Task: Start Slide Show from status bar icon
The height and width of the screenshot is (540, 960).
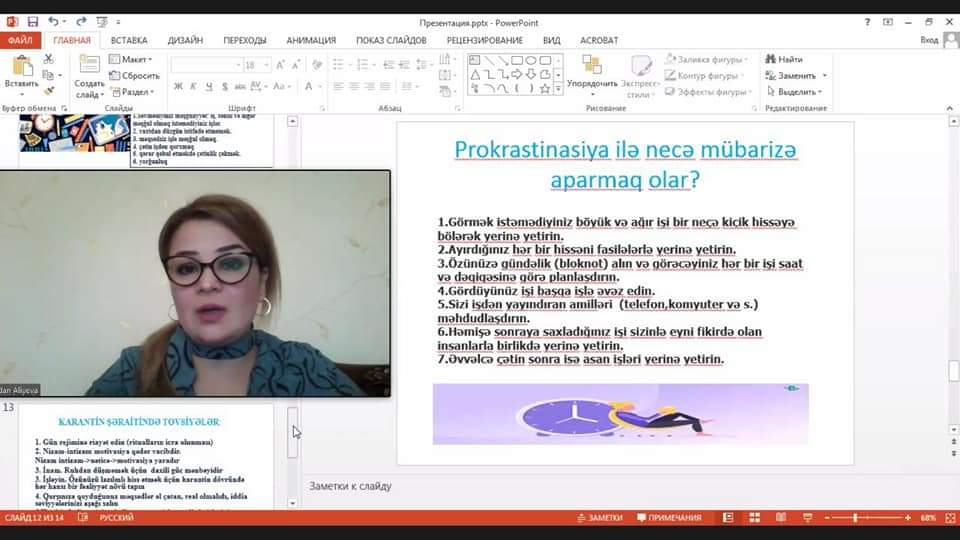Action: [808, 518]
